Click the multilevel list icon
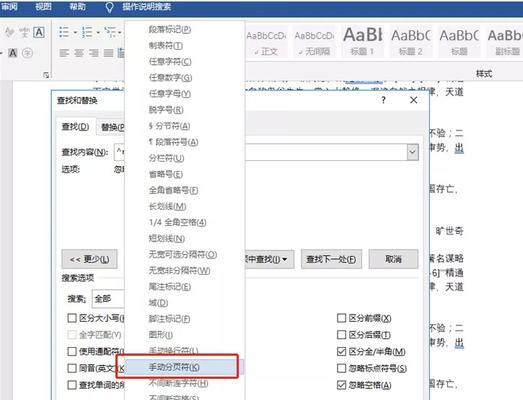Image resolution: width=523 pixels, height=400 pixels. coord(110,32)
